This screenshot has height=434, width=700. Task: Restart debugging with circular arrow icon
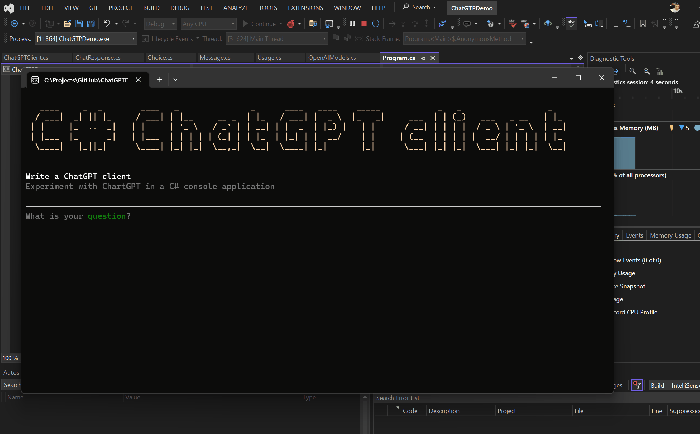375,24
